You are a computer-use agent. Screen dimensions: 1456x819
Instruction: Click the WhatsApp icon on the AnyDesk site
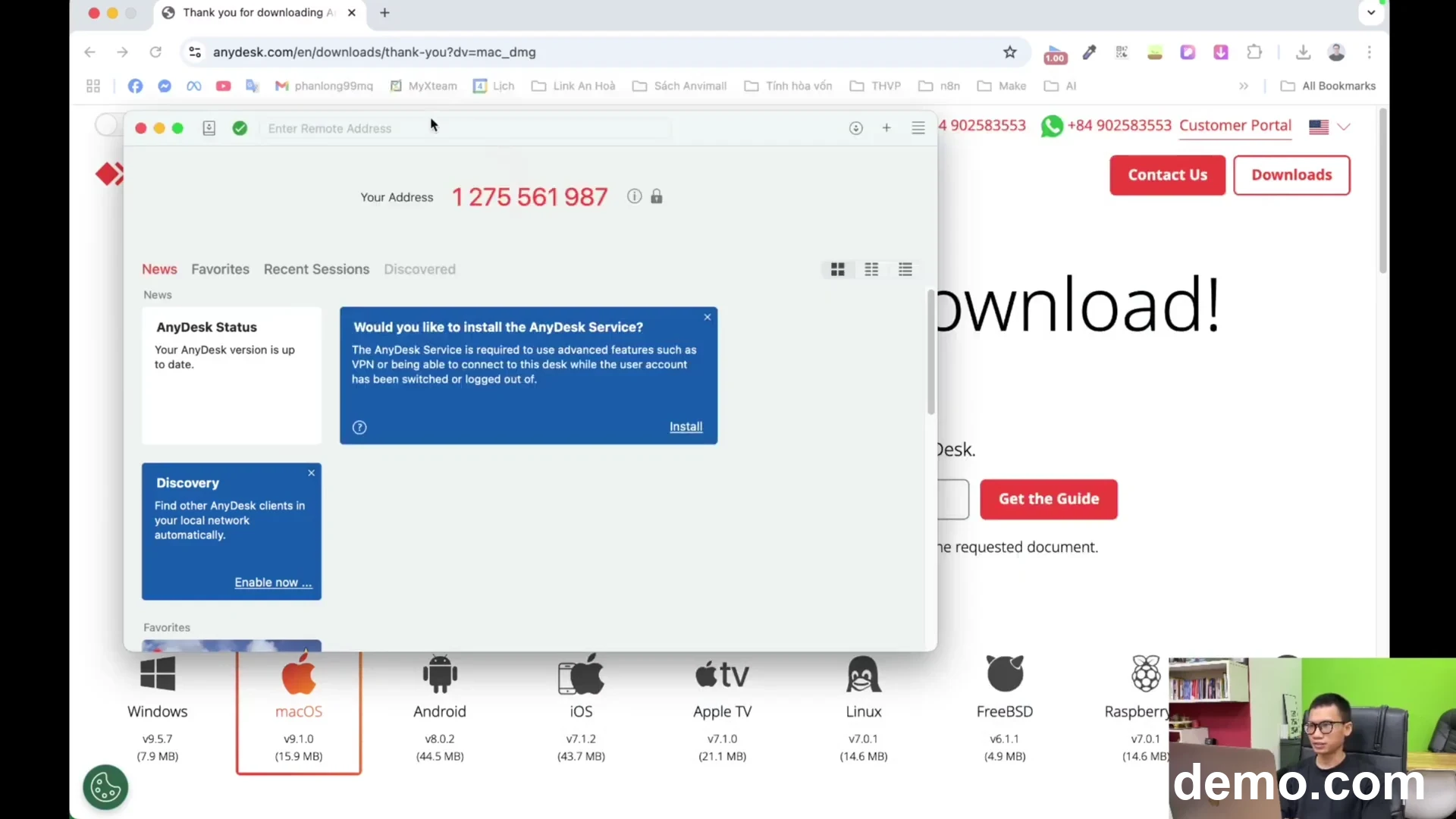(1052, 126)
